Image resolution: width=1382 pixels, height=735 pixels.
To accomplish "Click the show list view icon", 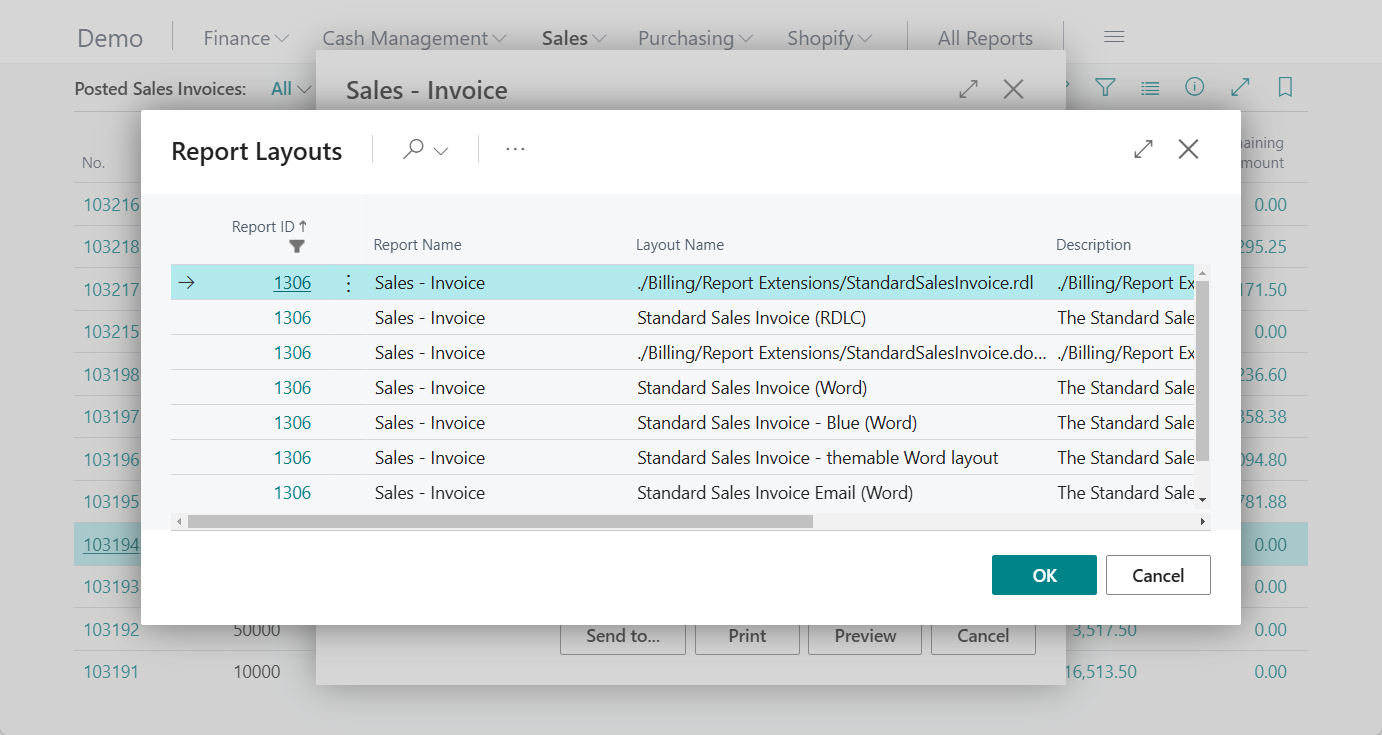I will tap(1149, 88).
